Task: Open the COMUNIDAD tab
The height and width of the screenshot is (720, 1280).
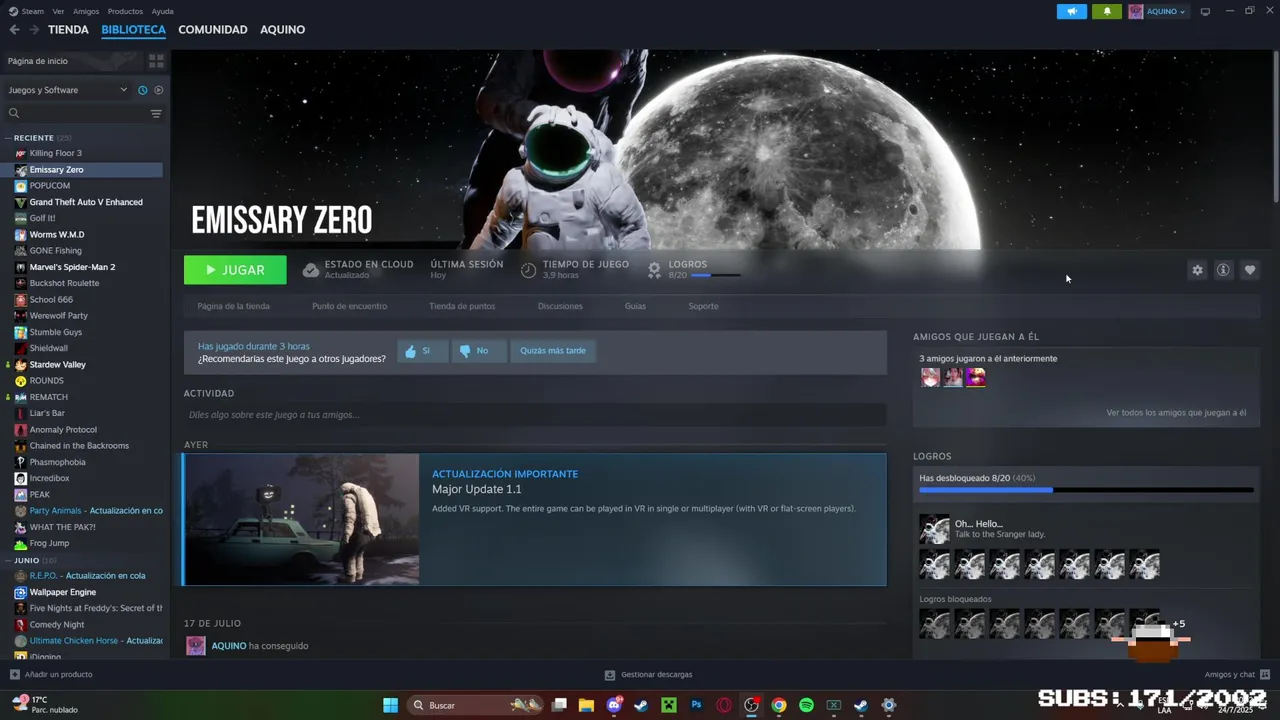Action: (213, 30)
